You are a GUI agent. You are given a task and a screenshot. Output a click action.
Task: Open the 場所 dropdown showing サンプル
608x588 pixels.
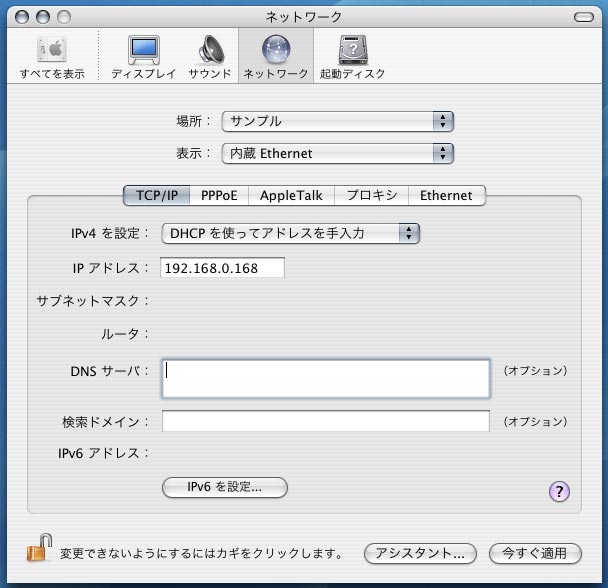[x=338, y=121]
